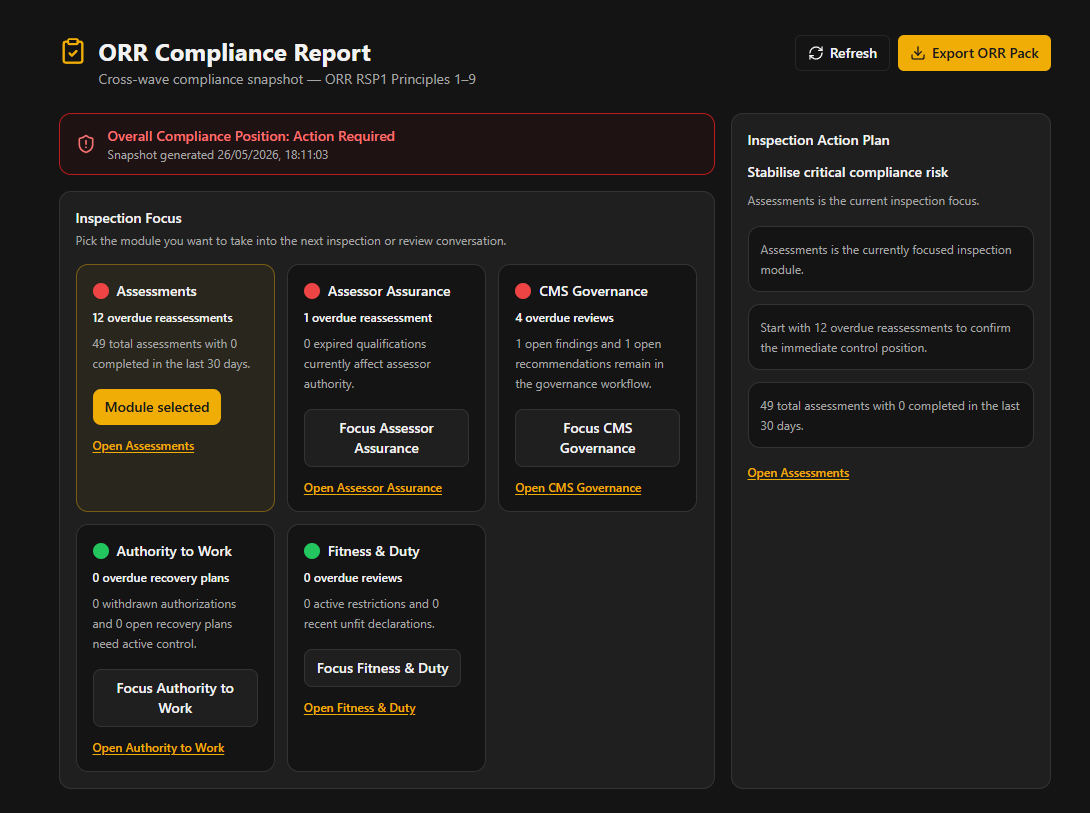The width and height of the screenshot is (1090, 813).
Task: Click the red status dot on CMS Governance
Action: tap(523, 291)
